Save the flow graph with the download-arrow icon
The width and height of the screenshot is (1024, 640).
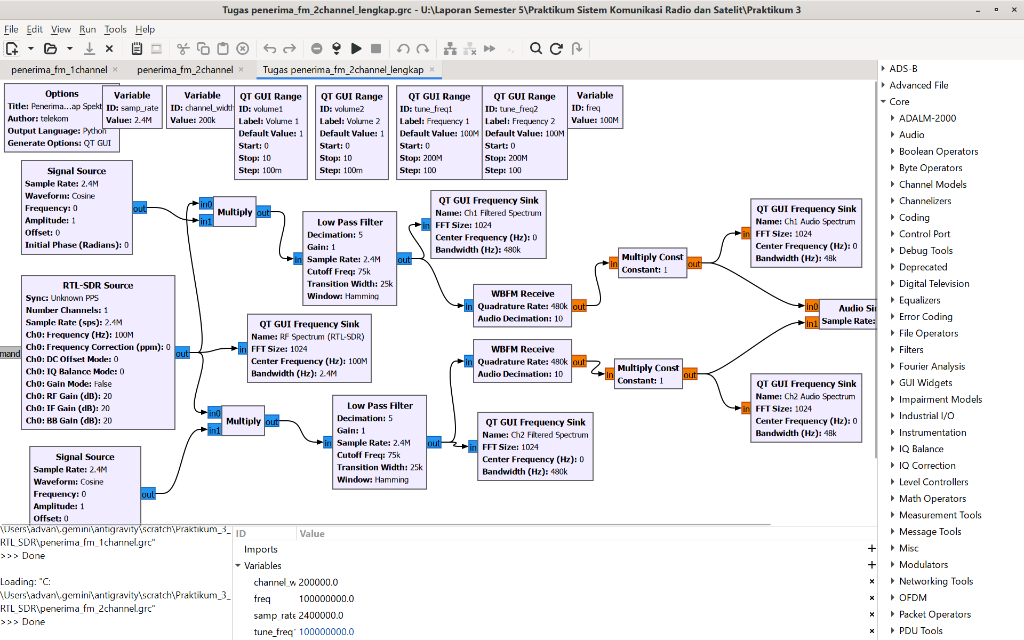[x=89, y=48]
